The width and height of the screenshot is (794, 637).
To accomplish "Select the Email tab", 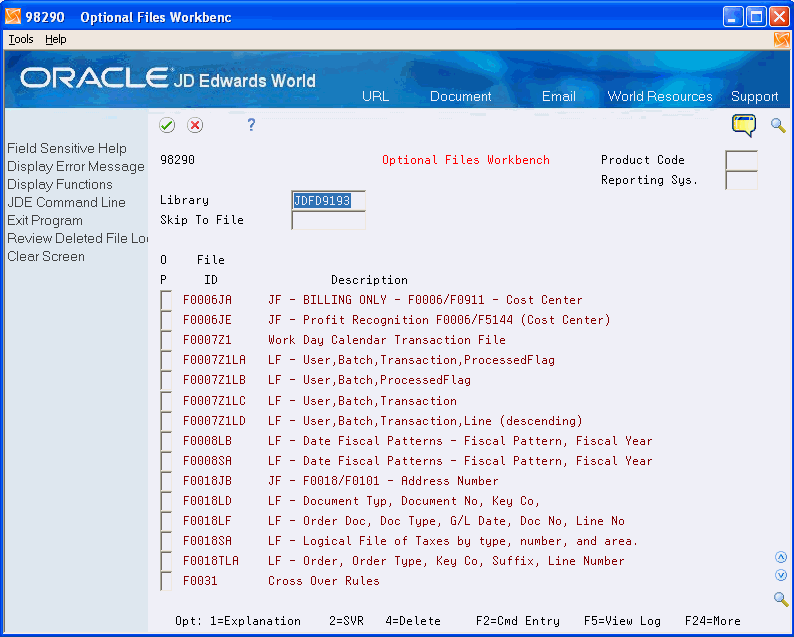I will (559, 96).
